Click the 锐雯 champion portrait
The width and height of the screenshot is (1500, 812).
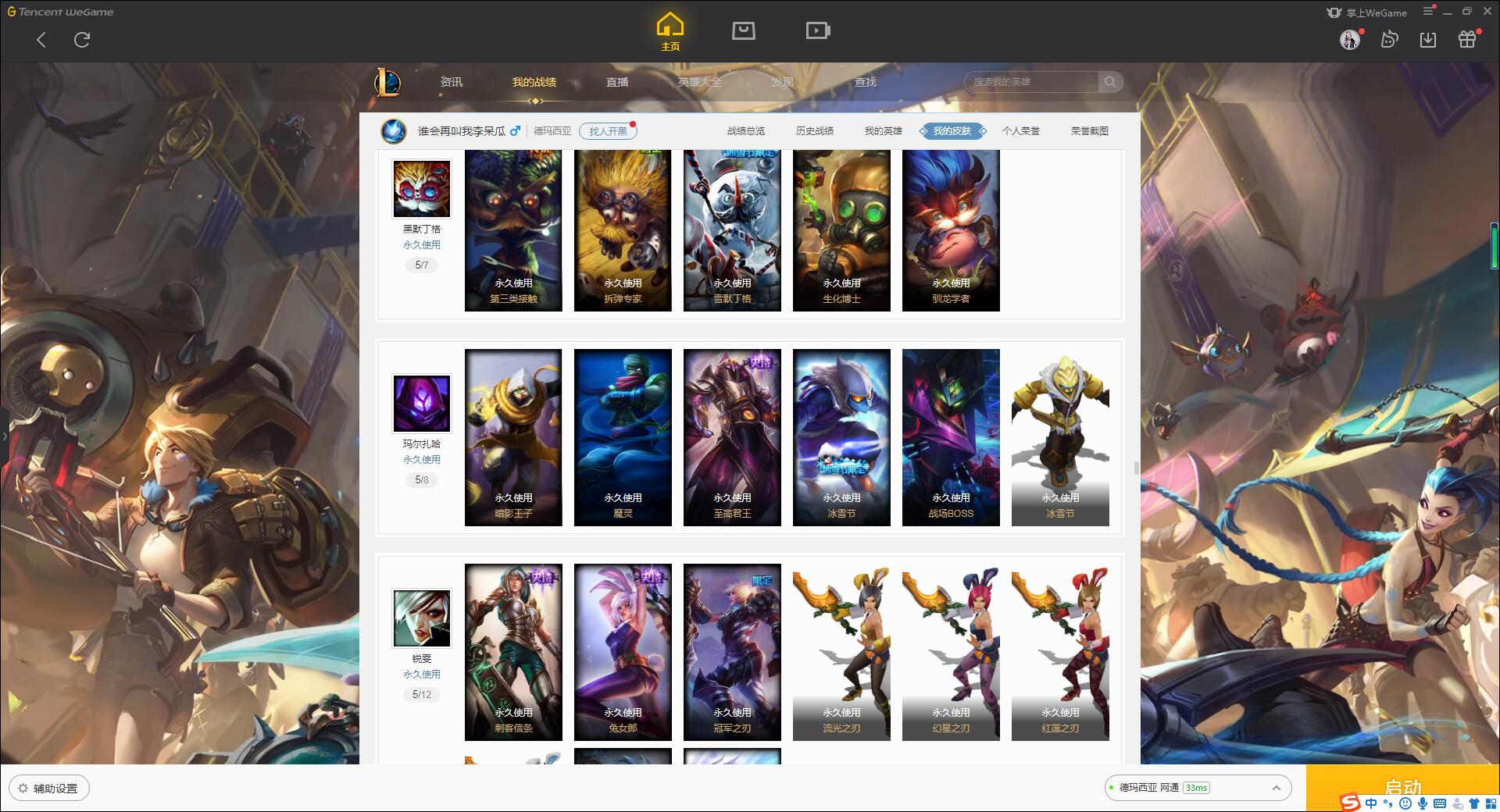point(422,618)
